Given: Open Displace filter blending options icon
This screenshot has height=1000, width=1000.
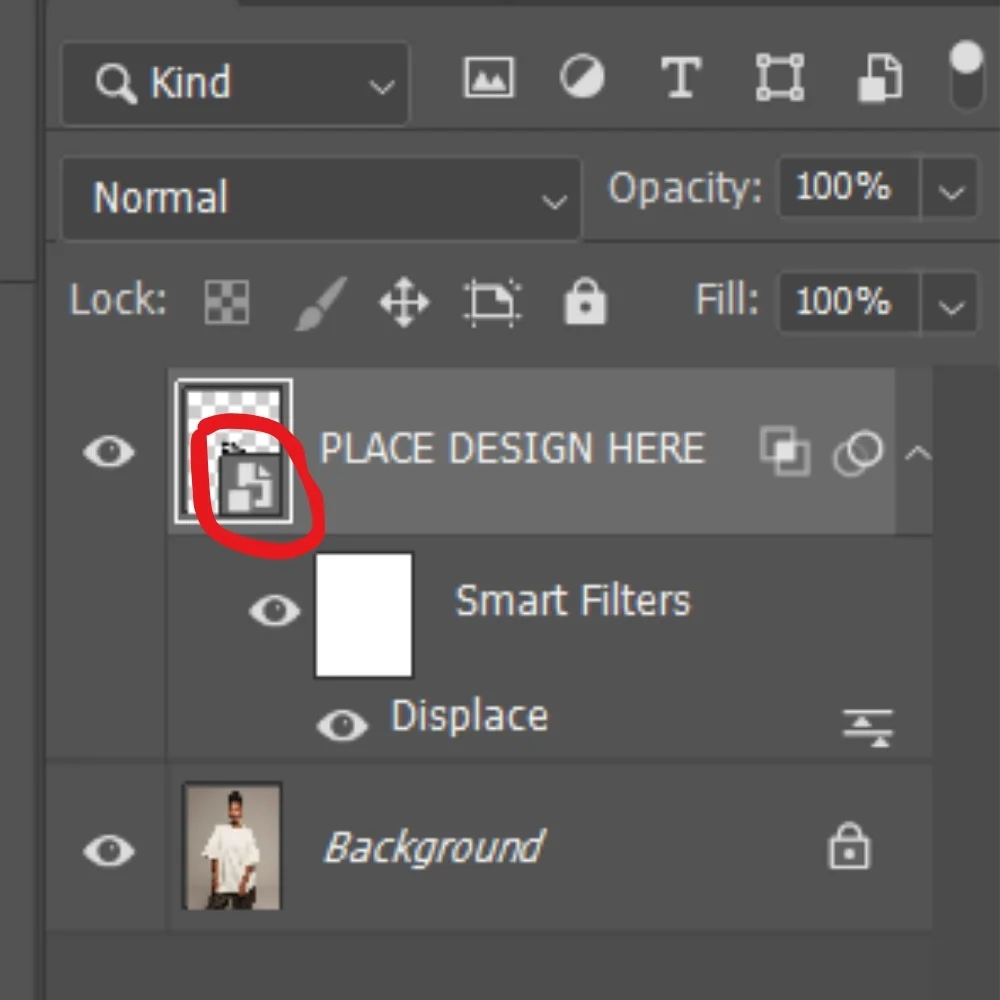Looking at the screenshot, I should [x=868, y=728].
